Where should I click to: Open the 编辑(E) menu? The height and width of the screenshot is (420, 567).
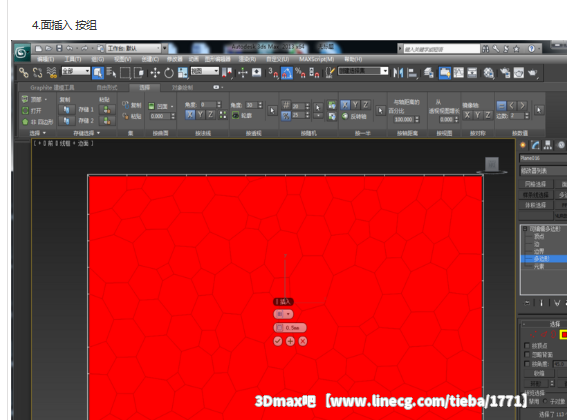tap(46, 59)
